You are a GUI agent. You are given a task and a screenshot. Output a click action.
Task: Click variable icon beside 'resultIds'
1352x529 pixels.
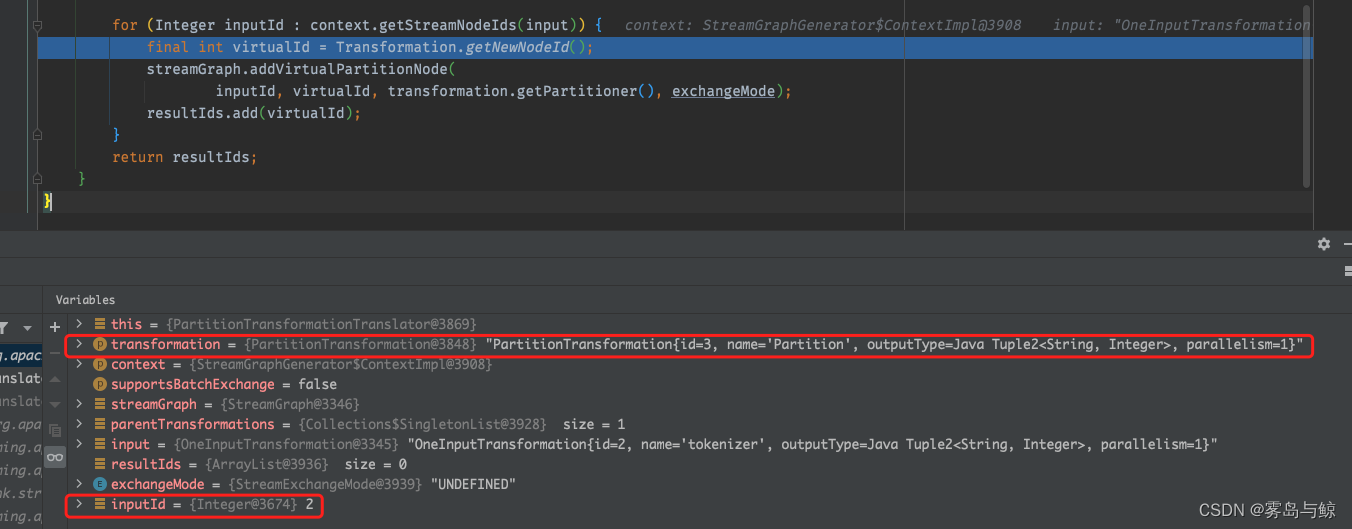pos(100,464)
